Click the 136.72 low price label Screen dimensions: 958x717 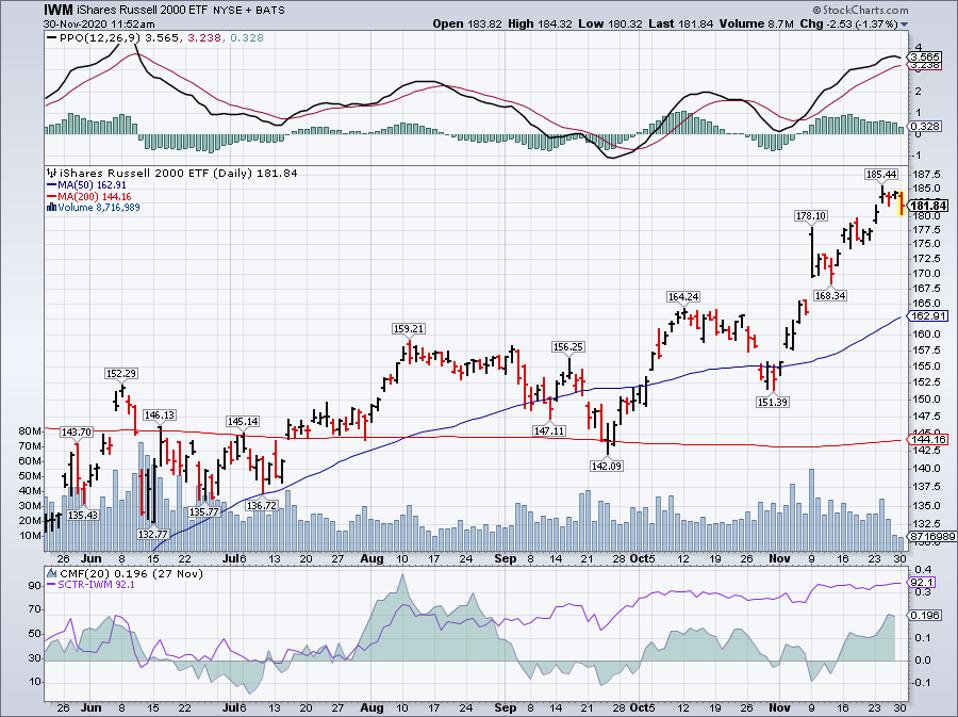262,506
